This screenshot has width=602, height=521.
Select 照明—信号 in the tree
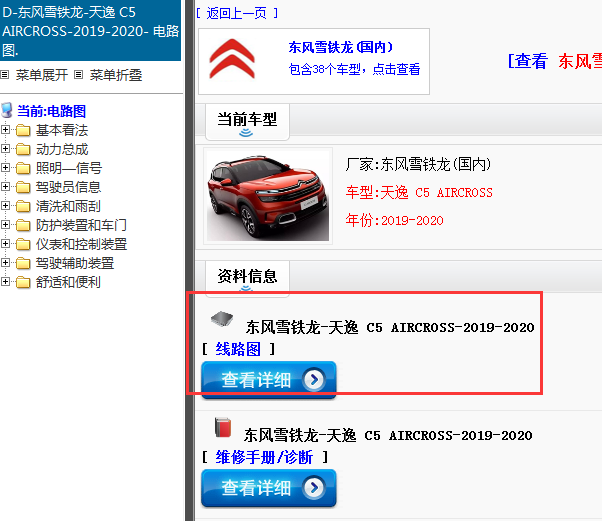(x=69, y=168)
